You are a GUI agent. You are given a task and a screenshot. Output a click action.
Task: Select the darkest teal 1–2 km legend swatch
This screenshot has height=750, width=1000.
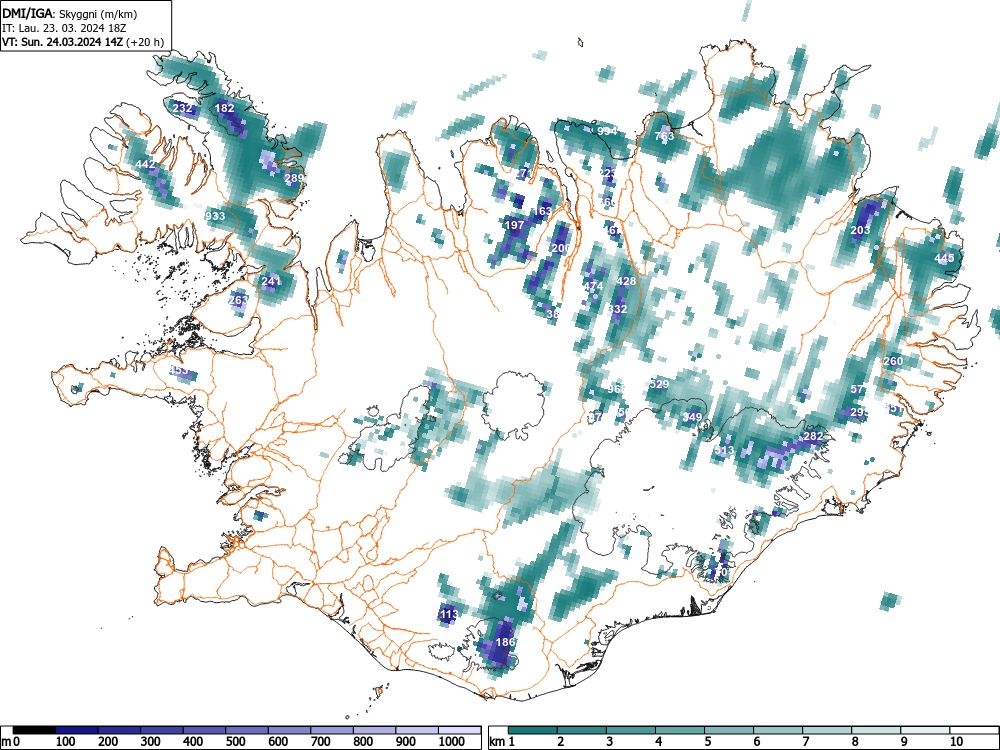pyautogui.click(x=533, y=730)
